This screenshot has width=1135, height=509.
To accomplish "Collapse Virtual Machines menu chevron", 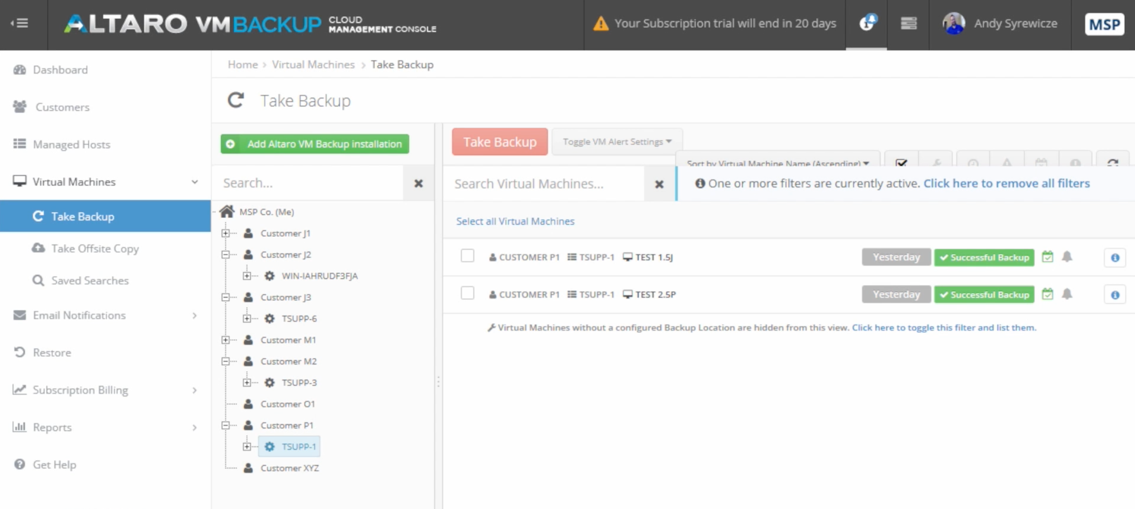I will [194, 182].
